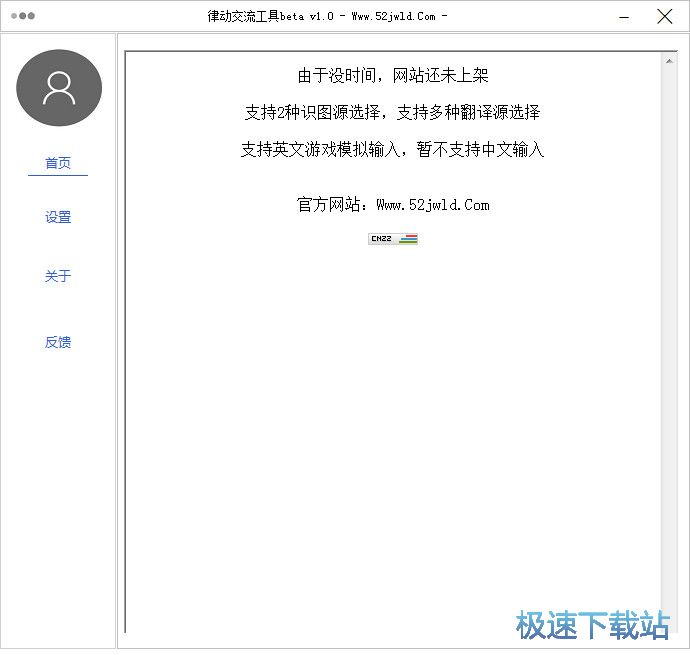Click the CNZZ statistics badge
This screenshot has height=655, width=690.
393,239
